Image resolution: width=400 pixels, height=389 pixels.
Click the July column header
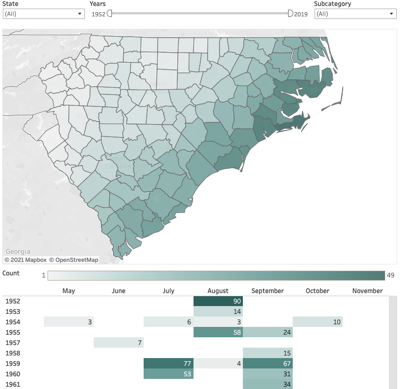pos(168,291)
